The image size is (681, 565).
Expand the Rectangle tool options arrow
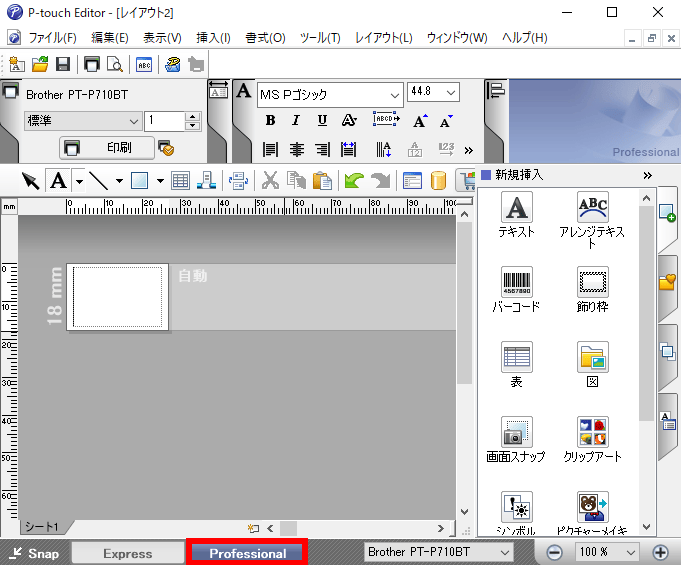click(160, 181)
